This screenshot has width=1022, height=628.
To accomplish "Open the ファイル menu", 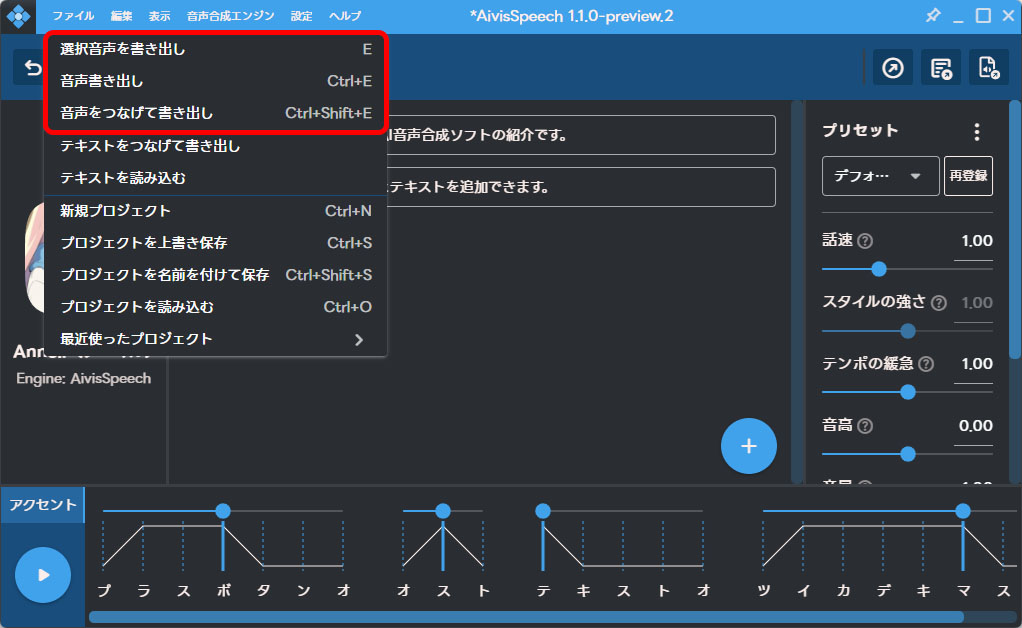I will [73, 16].
